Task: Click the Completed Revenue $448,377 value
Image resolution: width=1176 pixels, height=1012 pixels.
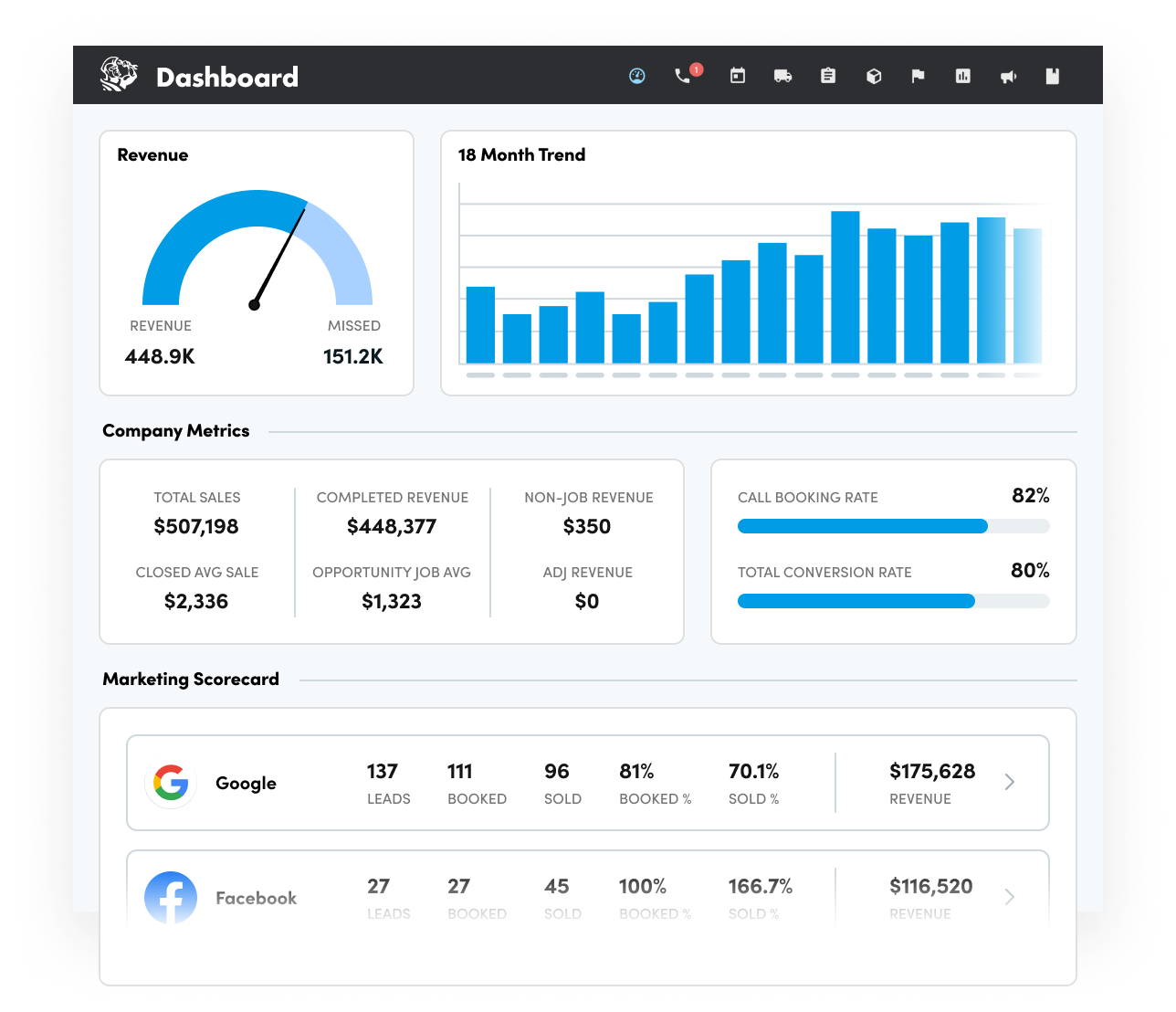Action: coord(392,526)
